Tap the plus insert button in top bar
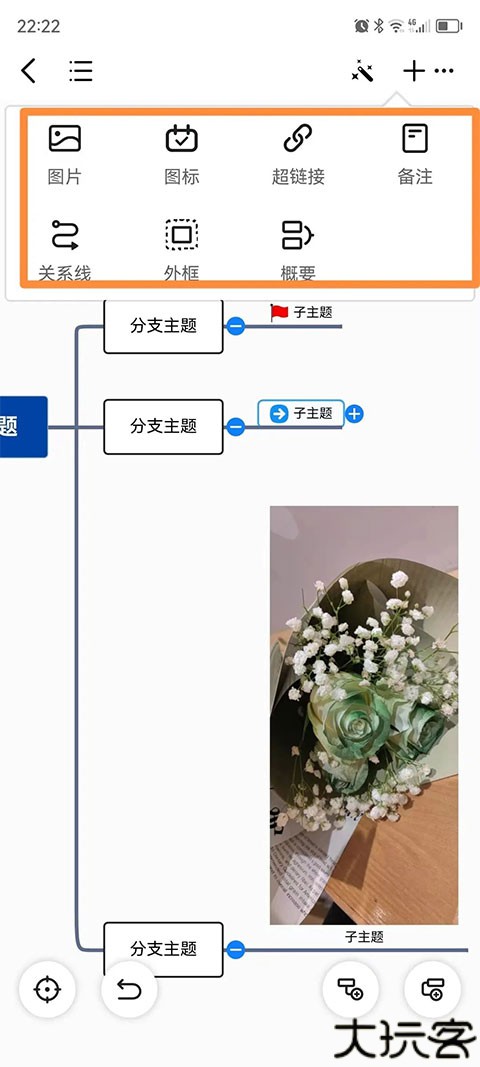This screenshot has height=1067, width=480. click(x=414, y=71)
